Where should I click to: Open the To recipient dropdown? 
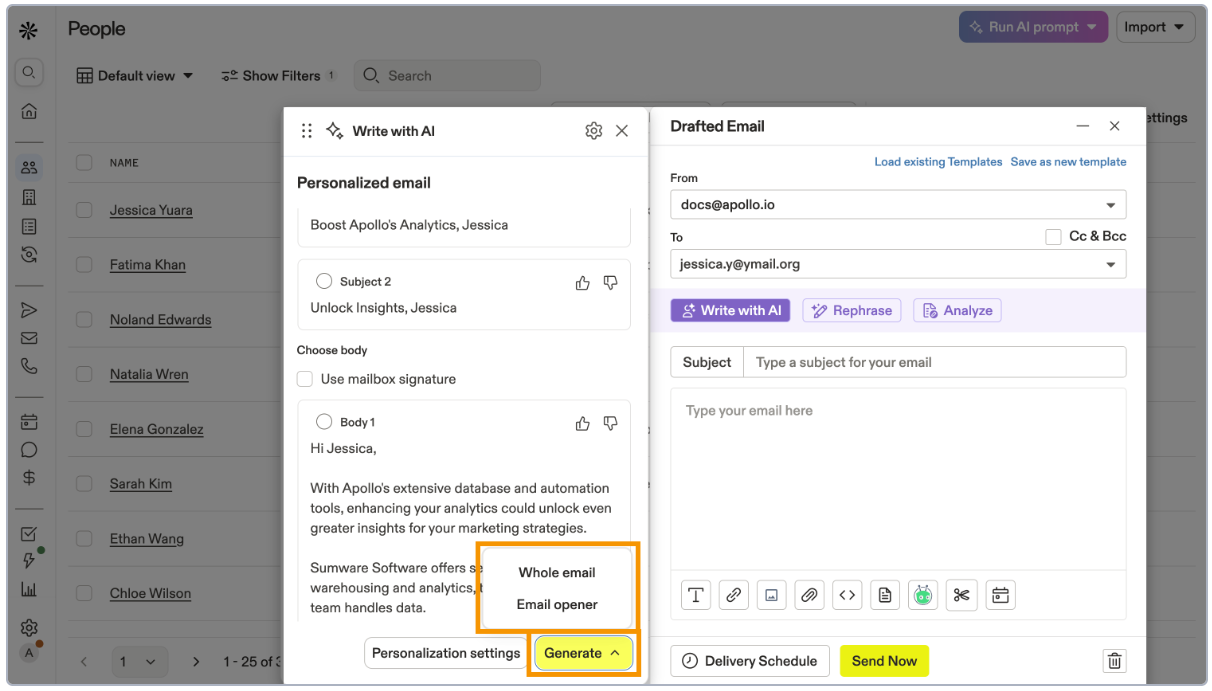coord(1110,265)
